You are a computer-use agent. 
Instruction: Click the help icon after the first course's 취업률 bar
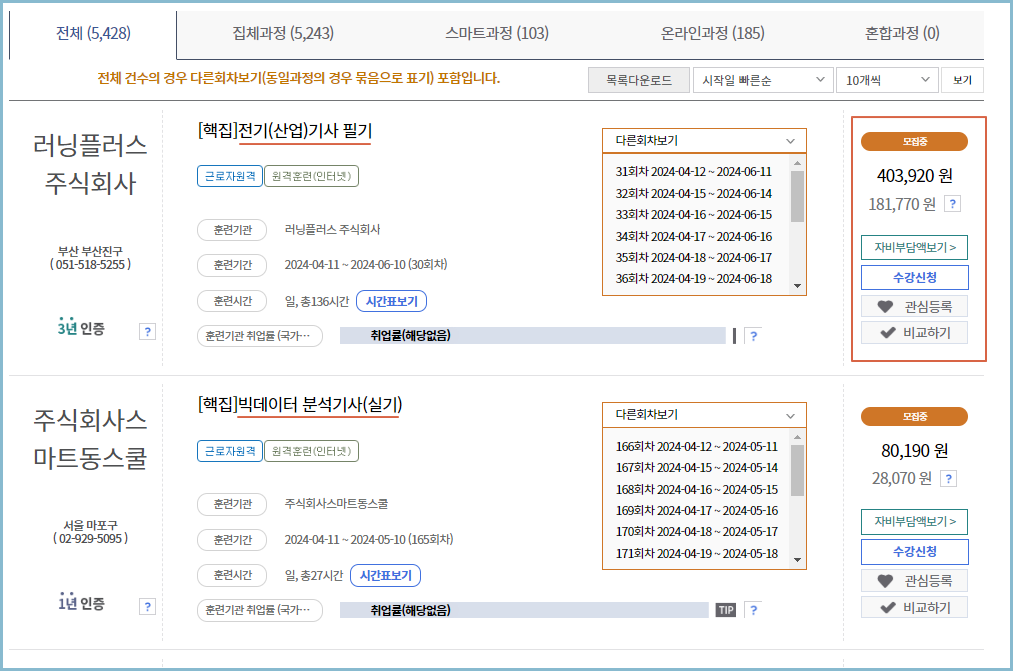point(752,336)
